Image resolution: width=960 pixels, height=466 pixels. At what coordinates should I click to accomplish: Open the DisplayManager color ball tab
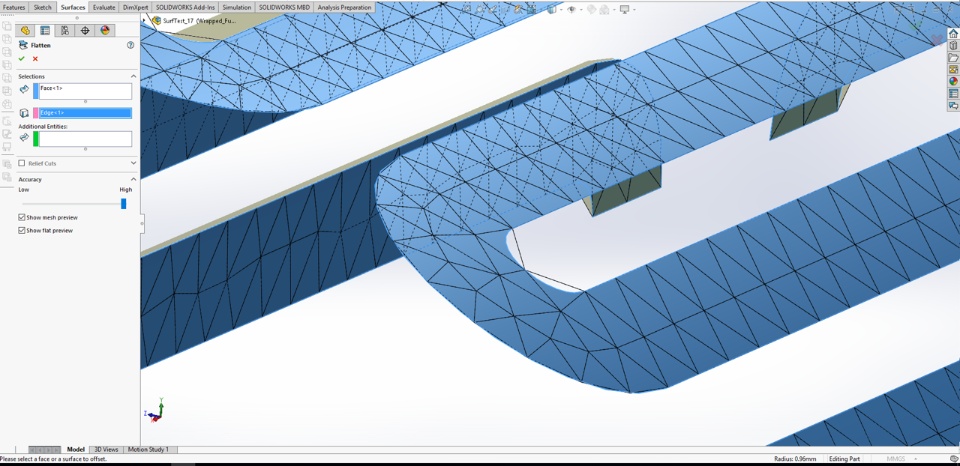pyautogui.click(x=105, y=31)
